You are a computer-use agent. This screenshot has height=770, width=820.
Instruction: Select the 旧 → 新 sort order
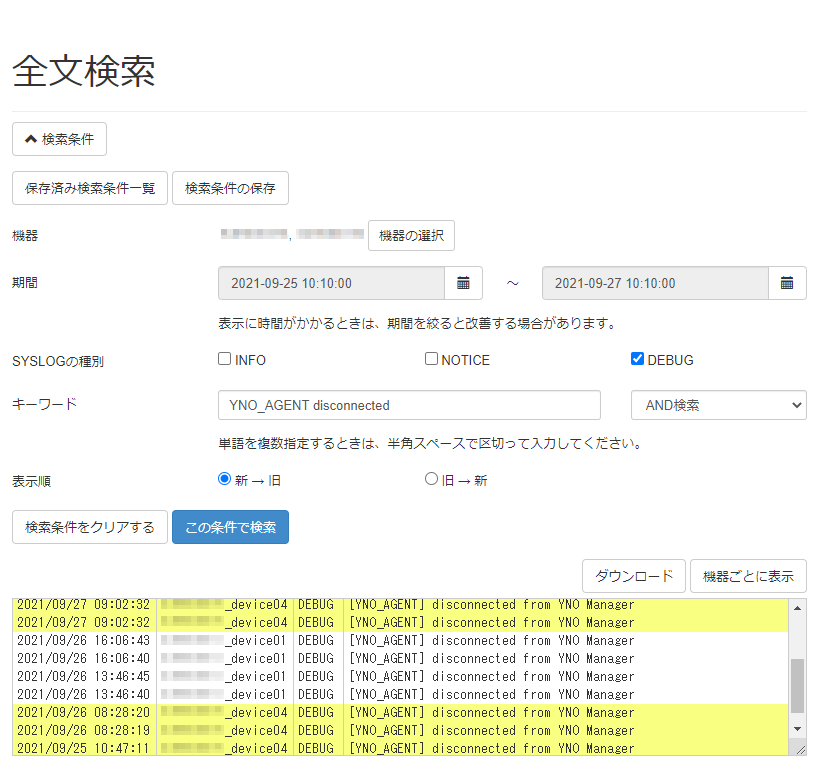431,481
